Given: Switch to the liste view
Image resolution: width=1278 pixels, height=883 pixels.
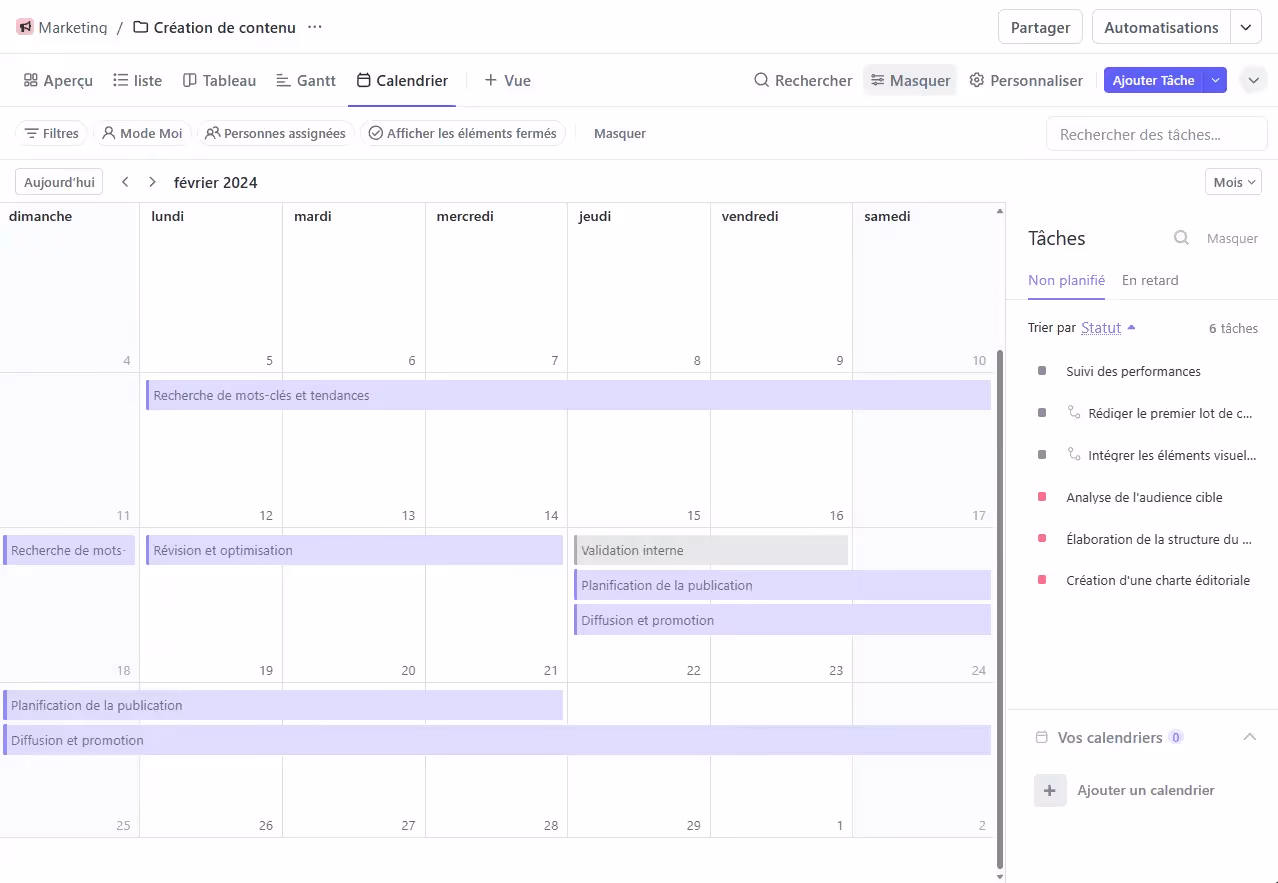Looking at the screenshot, I should coord(137,80).
